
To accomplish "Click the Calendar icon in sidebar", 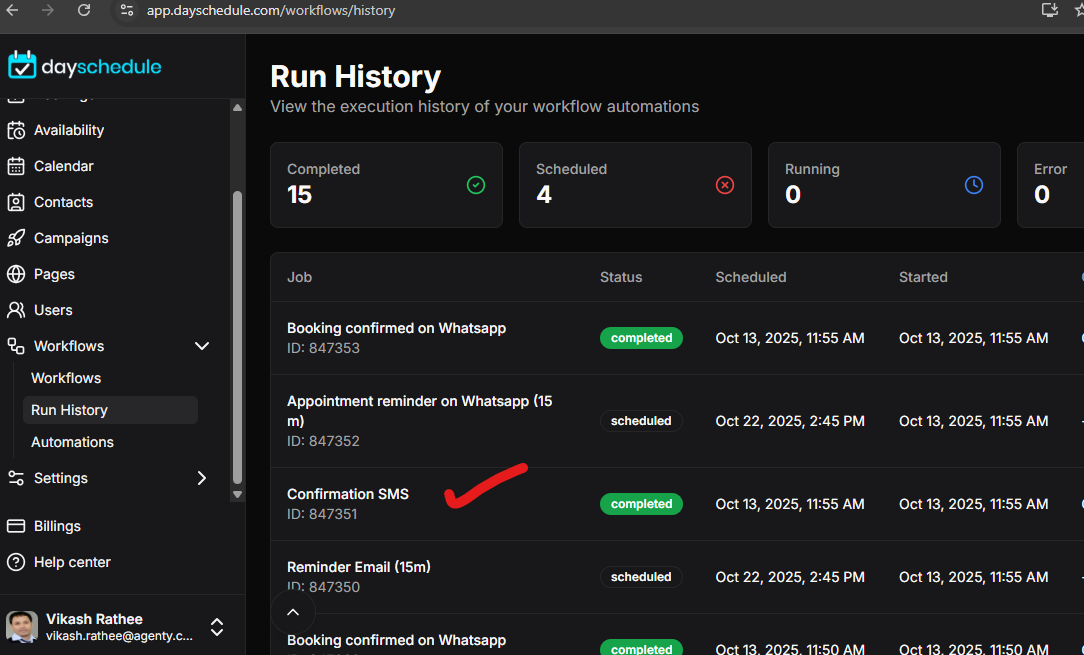I will (16, 166).
